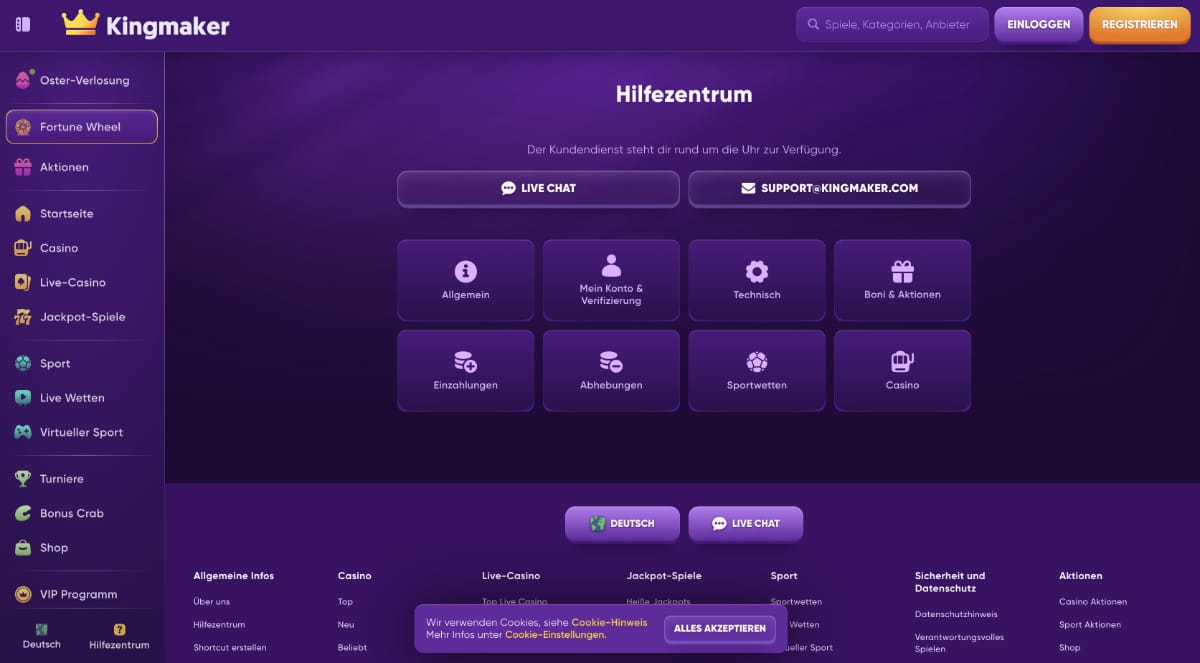Toggle the sidebar collapse icon beside the Kingmaker logo

click(23, 24)
